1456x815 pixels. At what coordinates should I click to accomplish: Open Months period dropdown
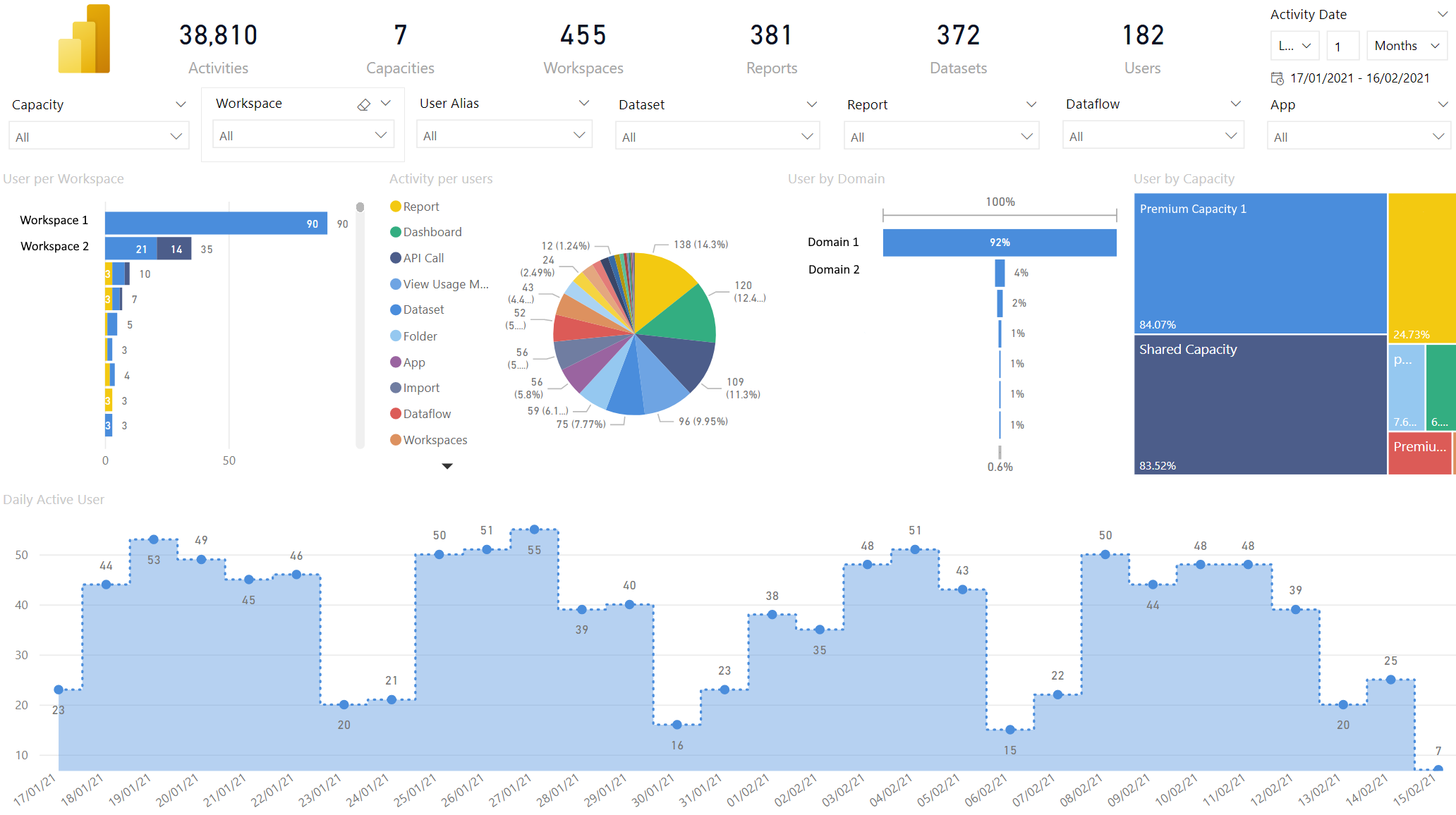coord(1407,46)
